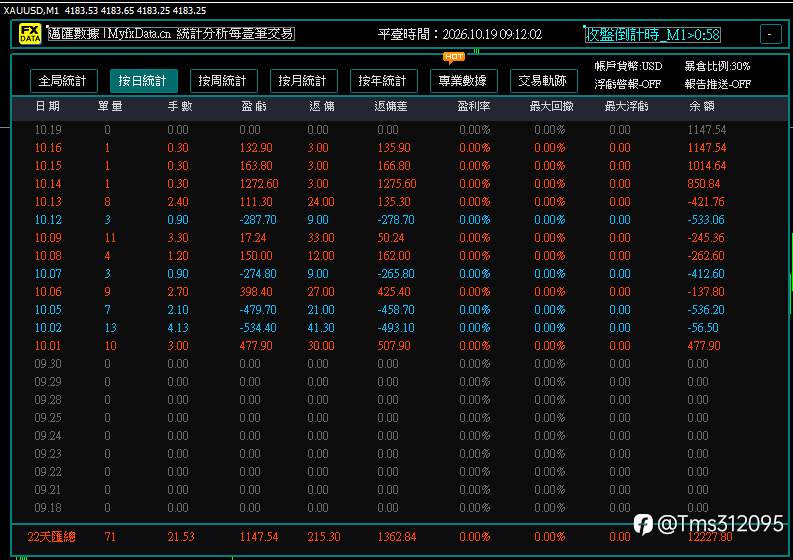Click profit value 1272.60 in 10.14 row
Screen dimensions: 793x560
[x=258, y=184]
